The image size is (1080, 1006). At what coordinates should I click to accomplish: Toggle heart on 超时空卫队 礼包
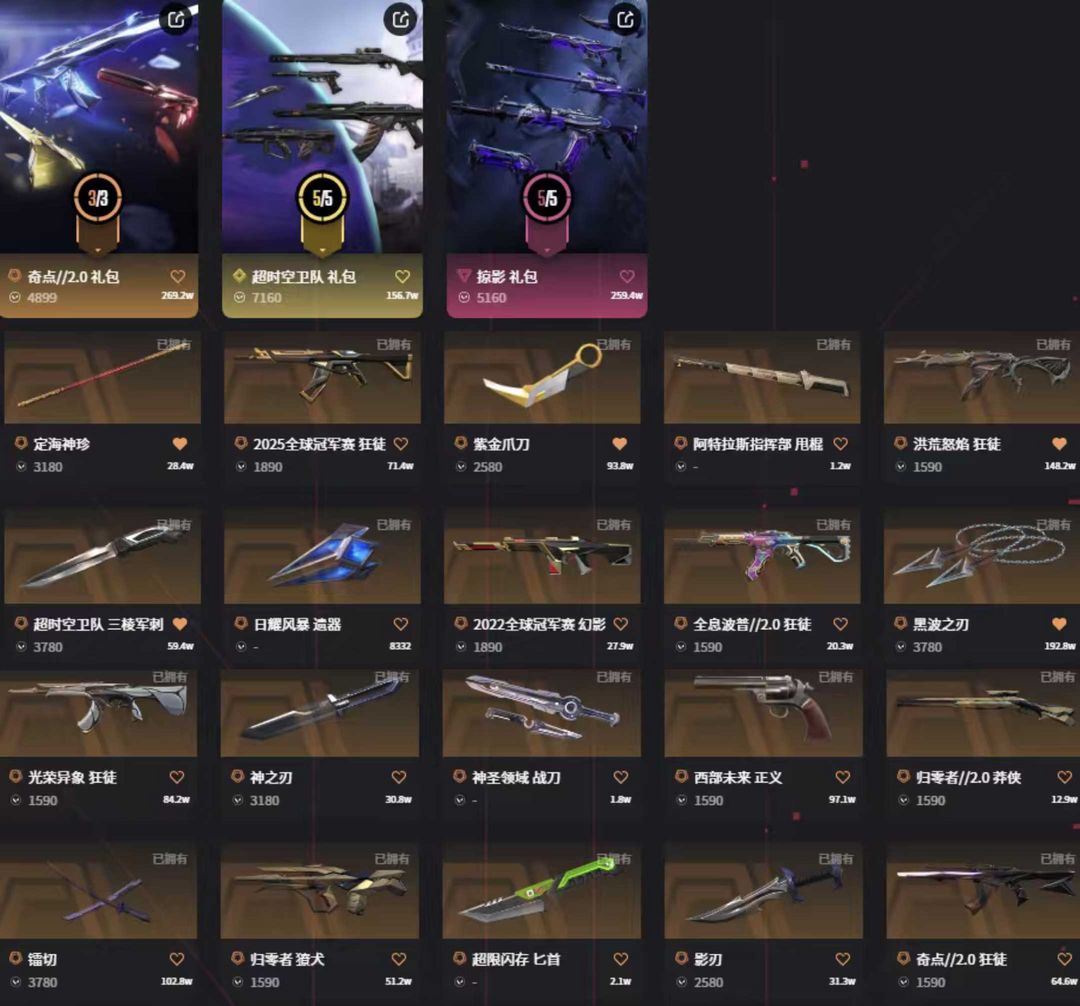[x=402, y=276]
